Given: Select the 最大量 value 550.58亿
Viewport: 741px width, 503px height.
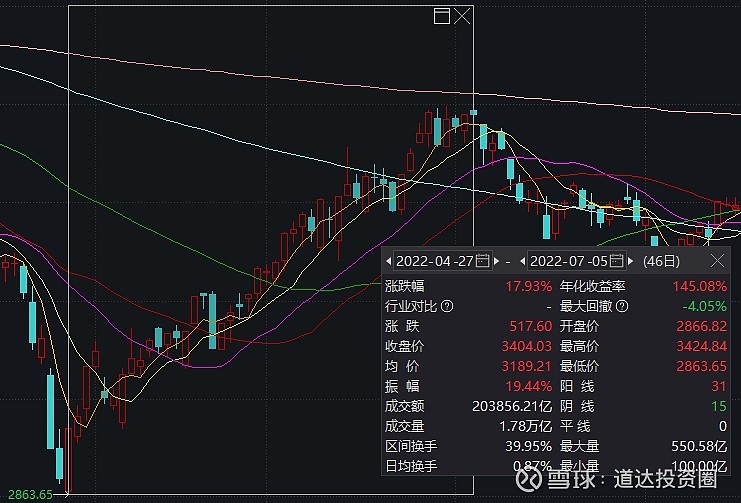Looking at the screenshot, I should click(x=699, y=446).
